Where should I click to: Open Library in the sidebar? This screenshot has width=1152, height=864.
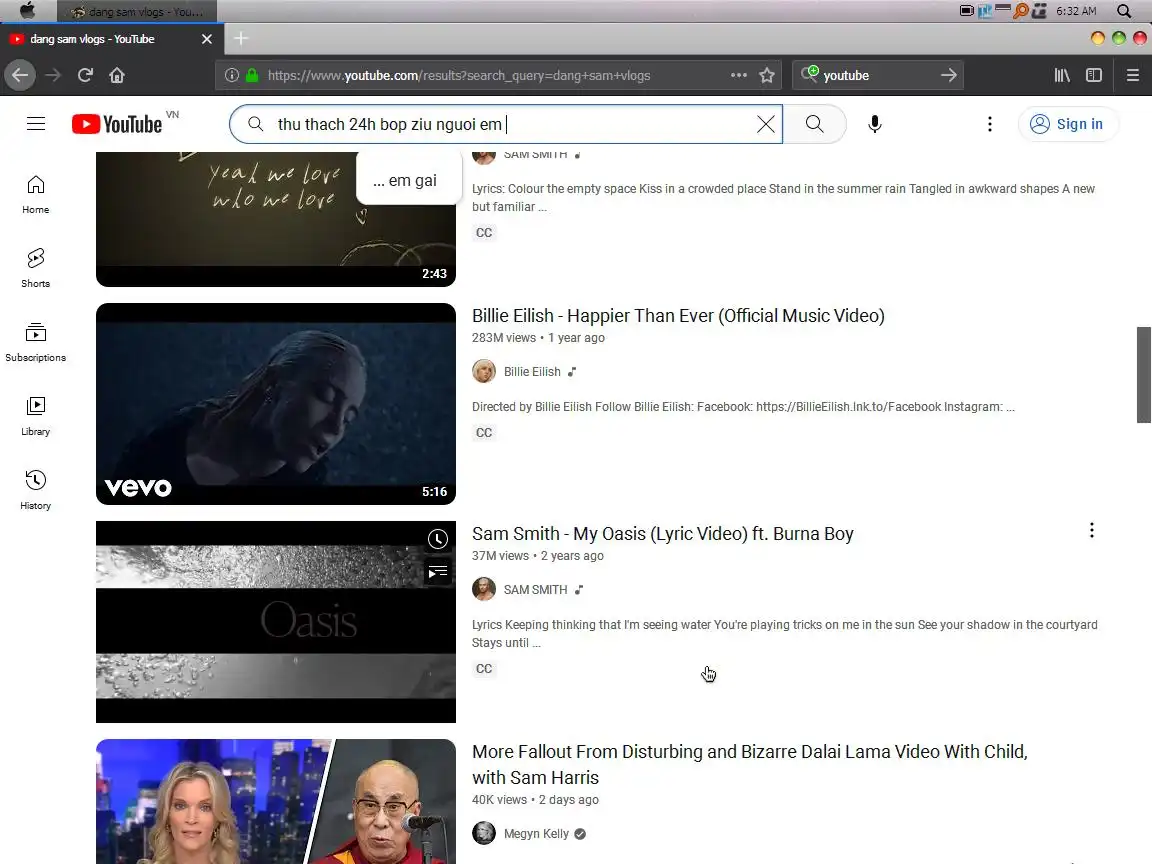click(35, 417)
